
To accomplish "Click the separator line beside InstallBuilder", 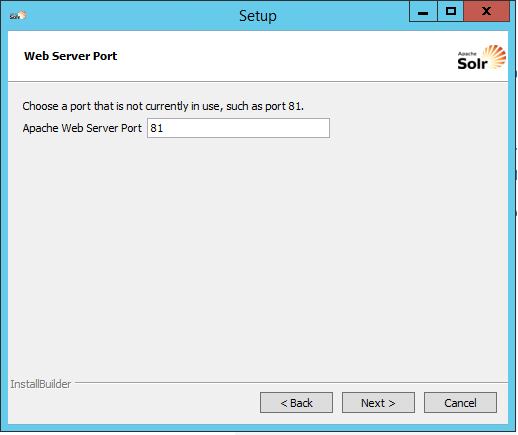I will [291, 383].
